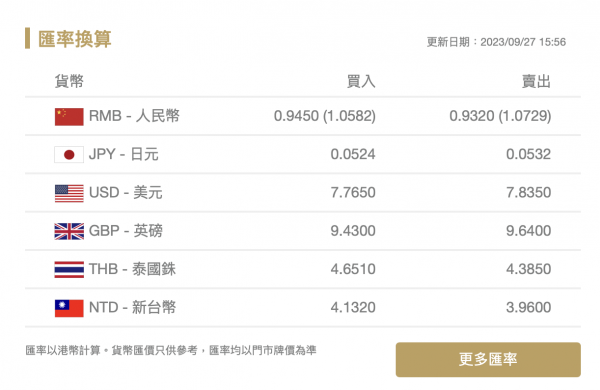Open the 更多匯率 button
This screenshot has height=390, width=600.
(488, 359)
